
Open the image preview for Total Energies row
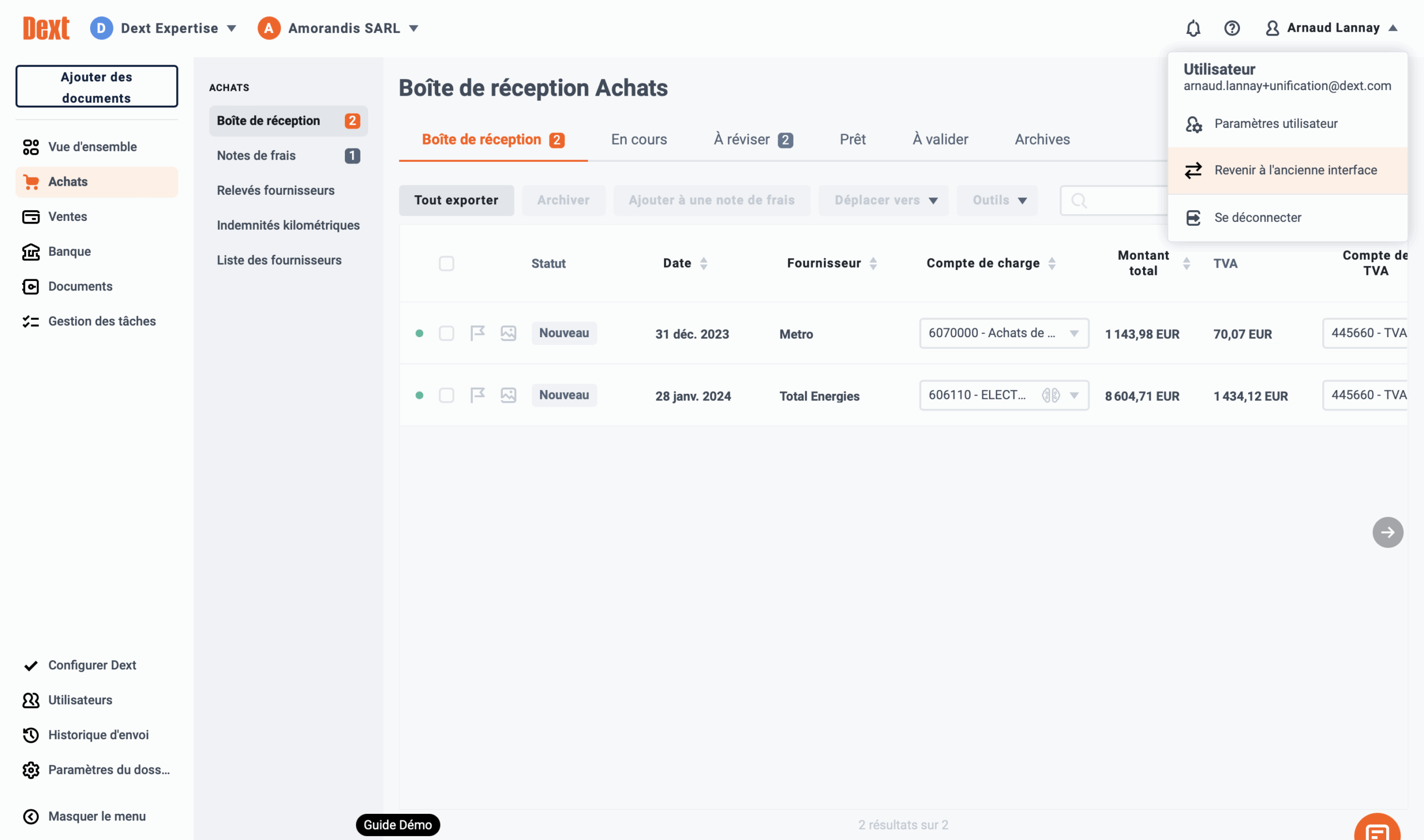508,395
